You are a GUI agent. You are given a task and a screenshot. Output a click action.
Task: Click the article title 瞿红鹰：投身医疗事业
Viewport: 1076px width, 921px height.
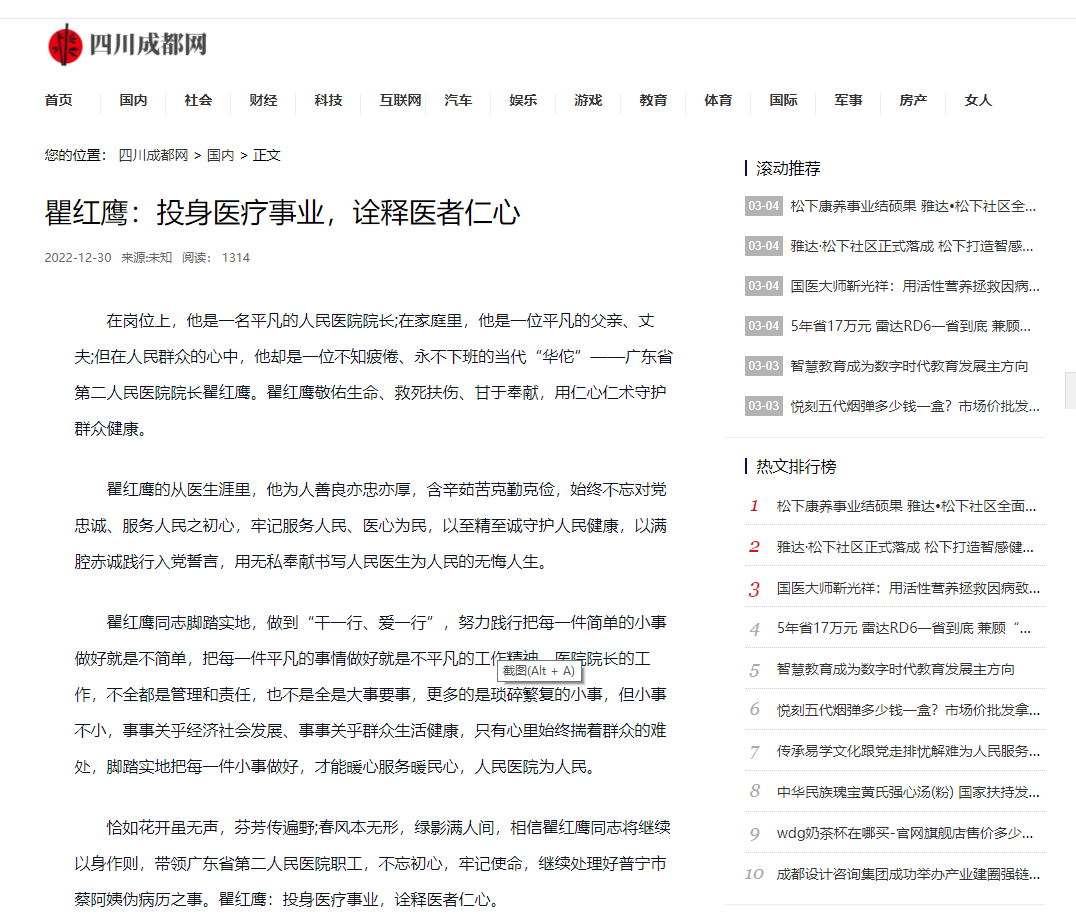282,212
